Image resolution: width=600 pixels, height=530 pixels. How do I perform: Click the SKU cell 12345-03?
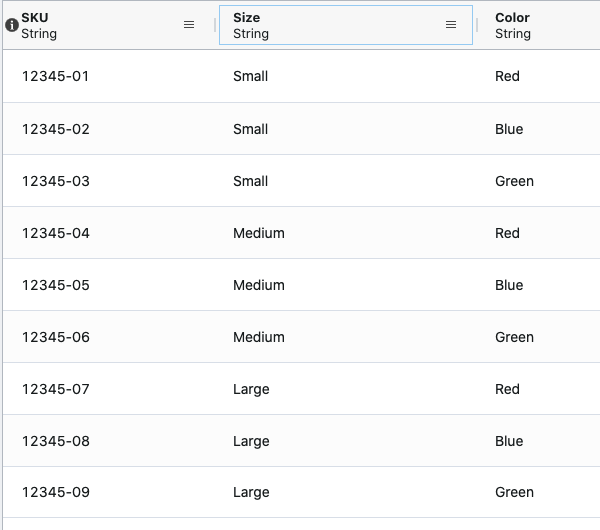click(x=55, y=181)
